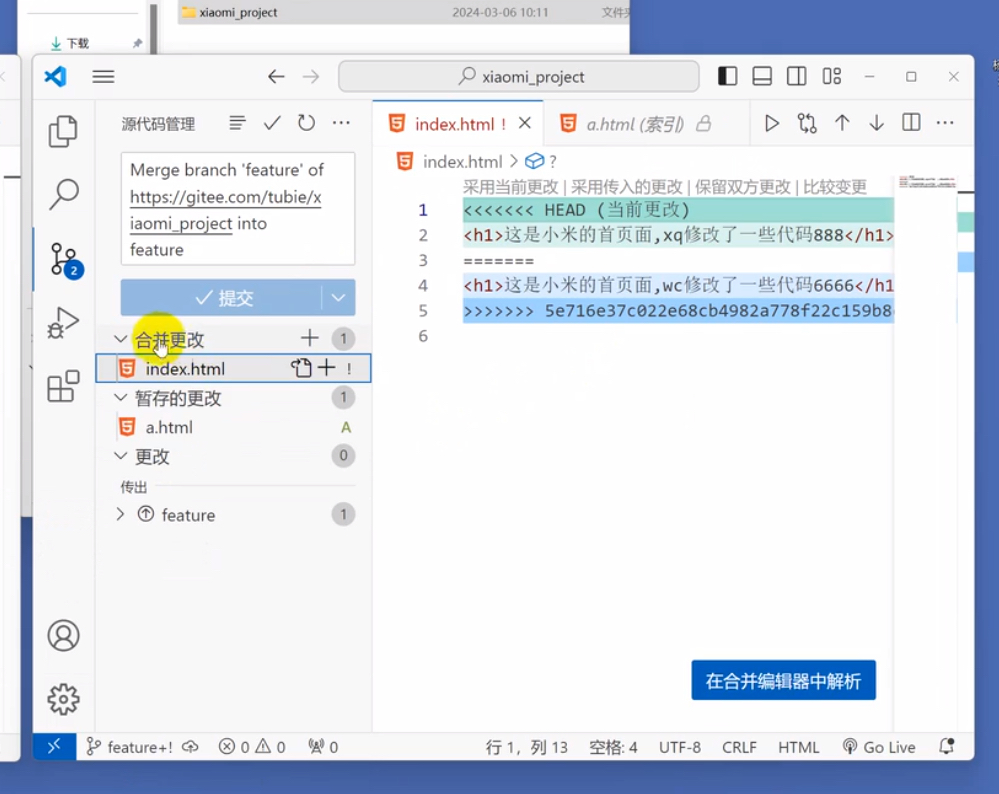Open the remote window status icon
This screenshot has height=794, width=999.
(54, 746)
